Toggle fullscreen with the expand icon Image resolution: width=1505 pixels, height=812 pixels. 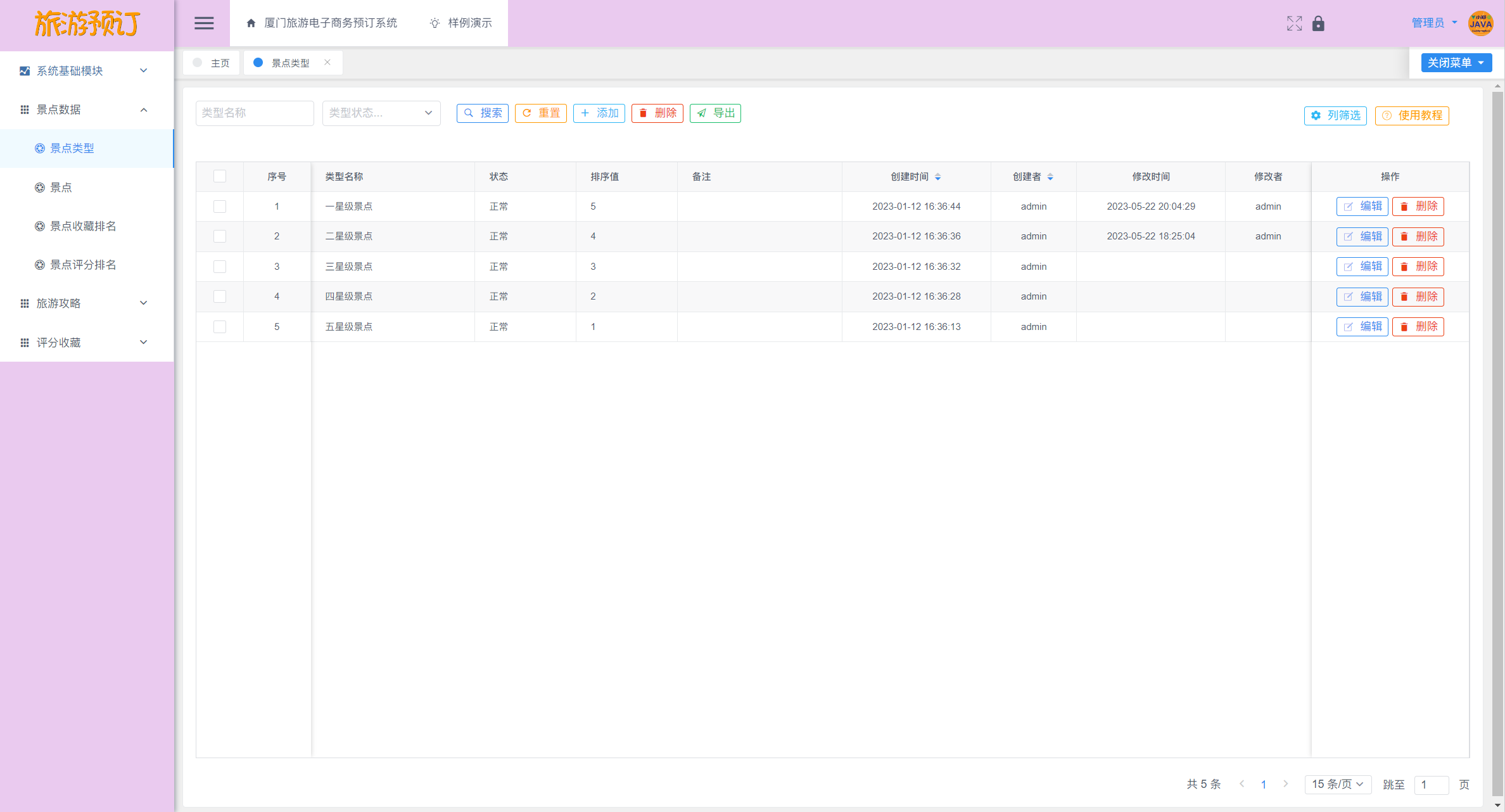point(1294,23)
